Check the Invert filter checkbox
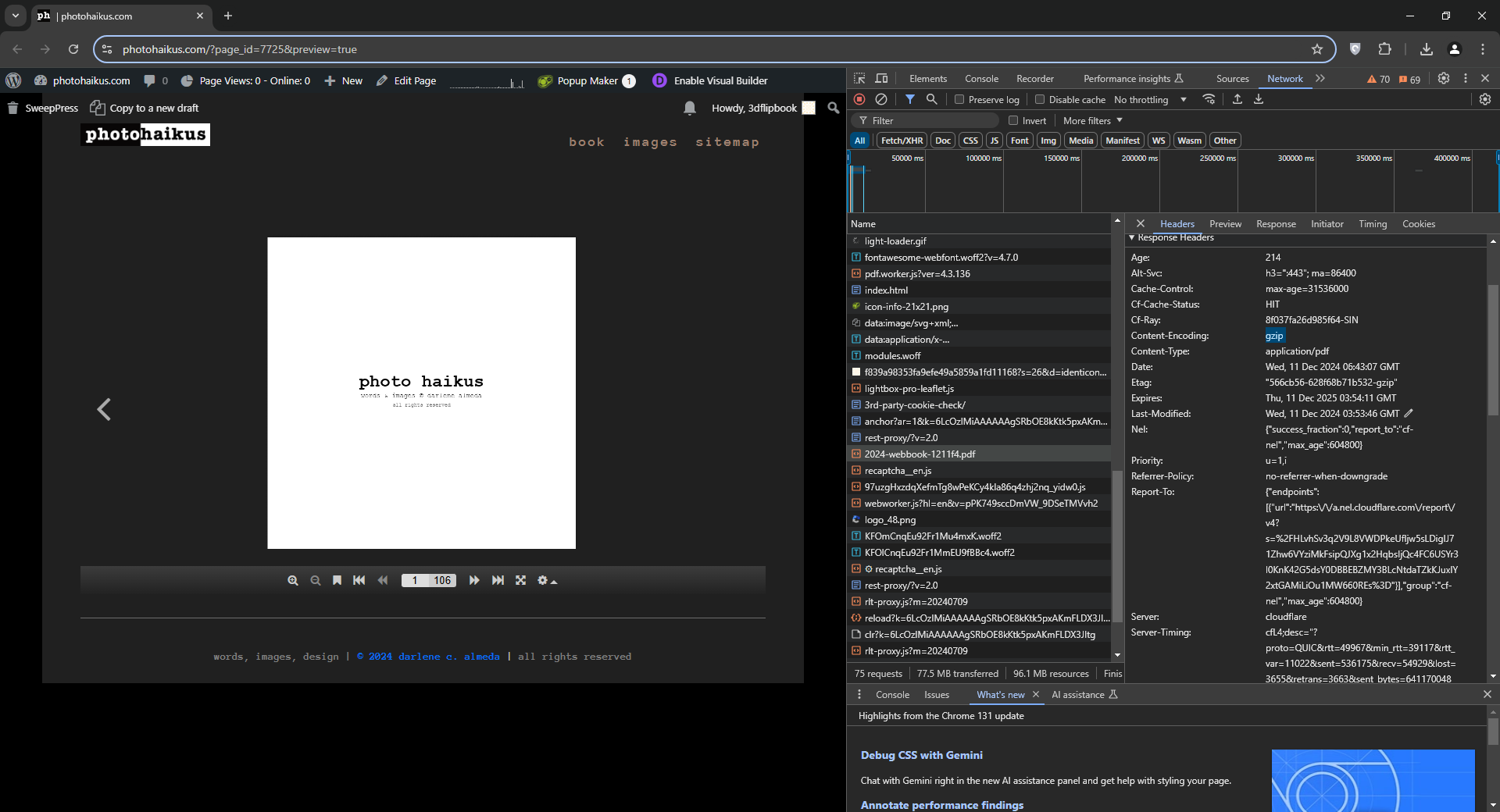1500x812 pixels. [x=1013, y=120]
